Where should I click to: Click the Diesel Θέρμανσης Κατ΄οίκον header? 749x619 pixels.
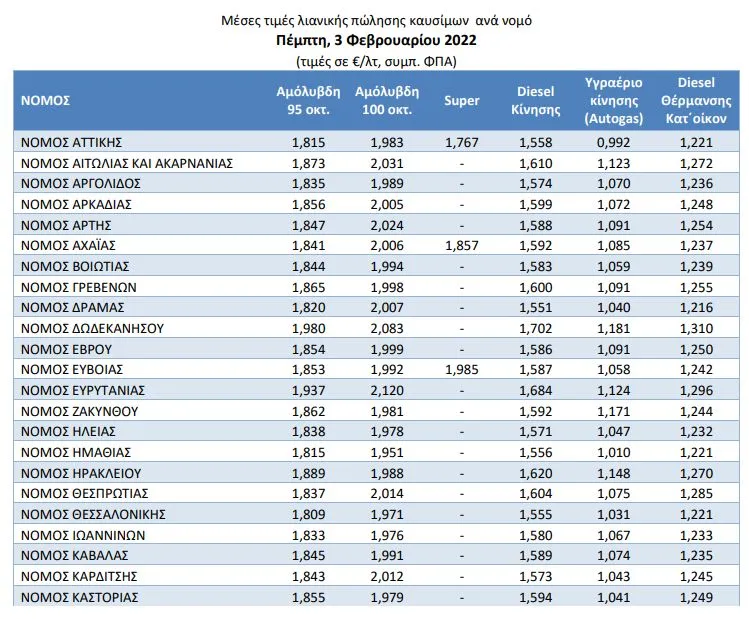tap(696, 101)
